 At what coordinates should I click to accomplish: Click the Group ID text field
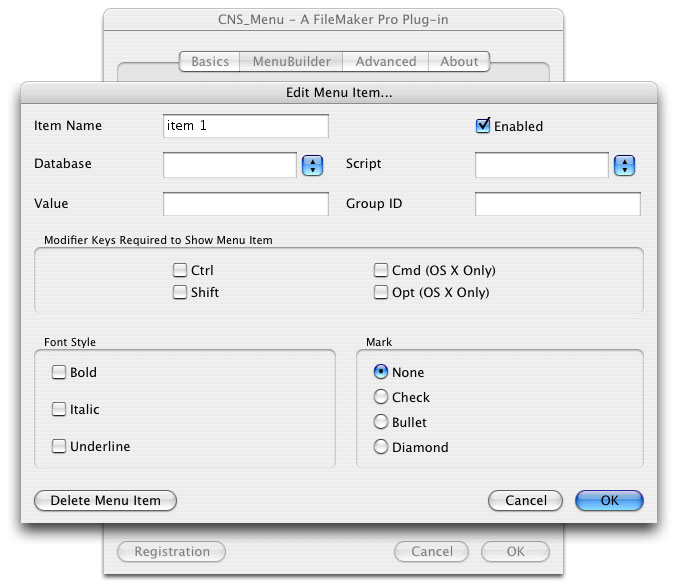tap(557, 204)
